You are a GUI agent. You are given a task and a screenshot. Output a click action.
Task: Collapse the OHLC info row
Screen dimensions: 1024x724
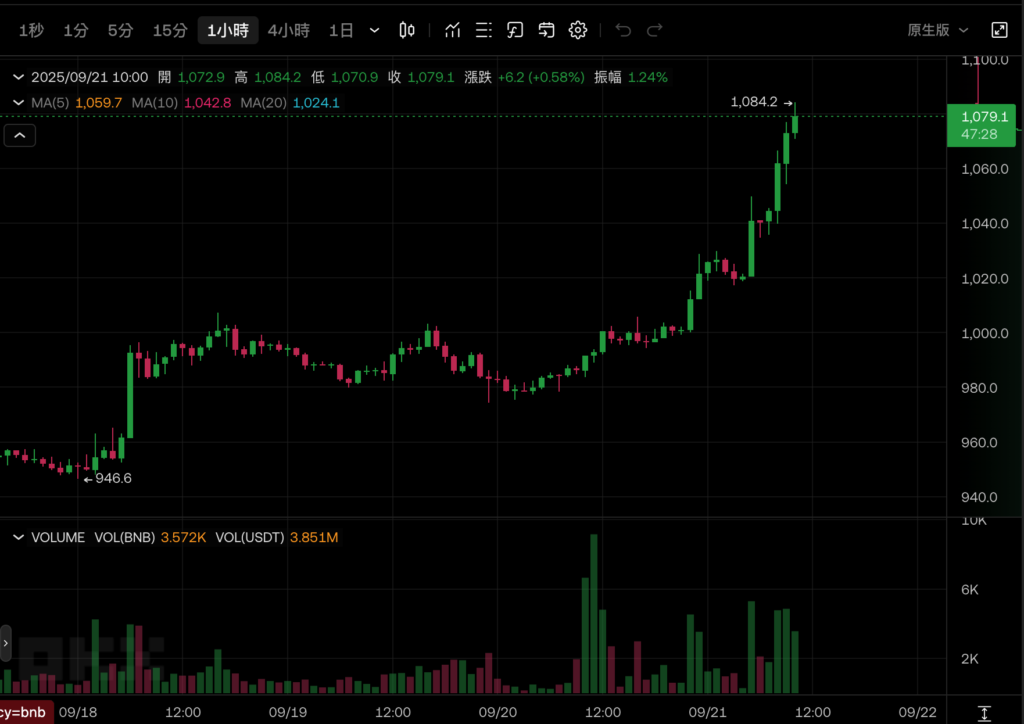[18, 77]
